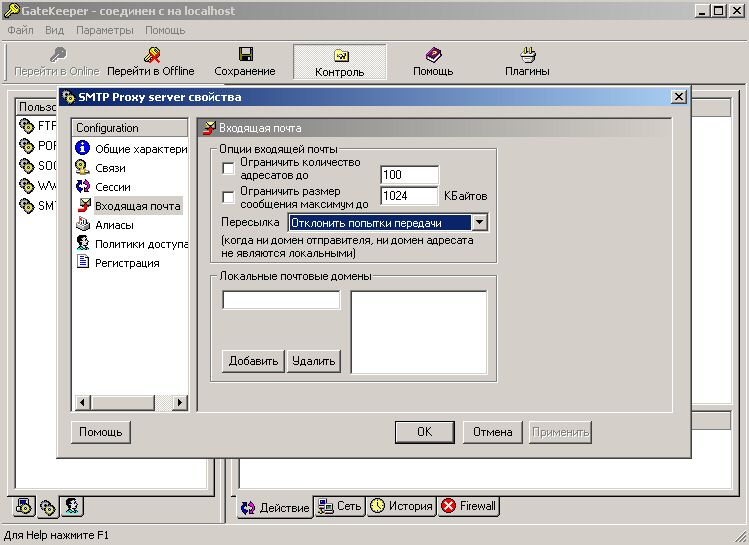The height and width of the screenshot is (545, 749).
Task: Click the first left-panel bottom tab icon
Action: [x=24, y=506]
